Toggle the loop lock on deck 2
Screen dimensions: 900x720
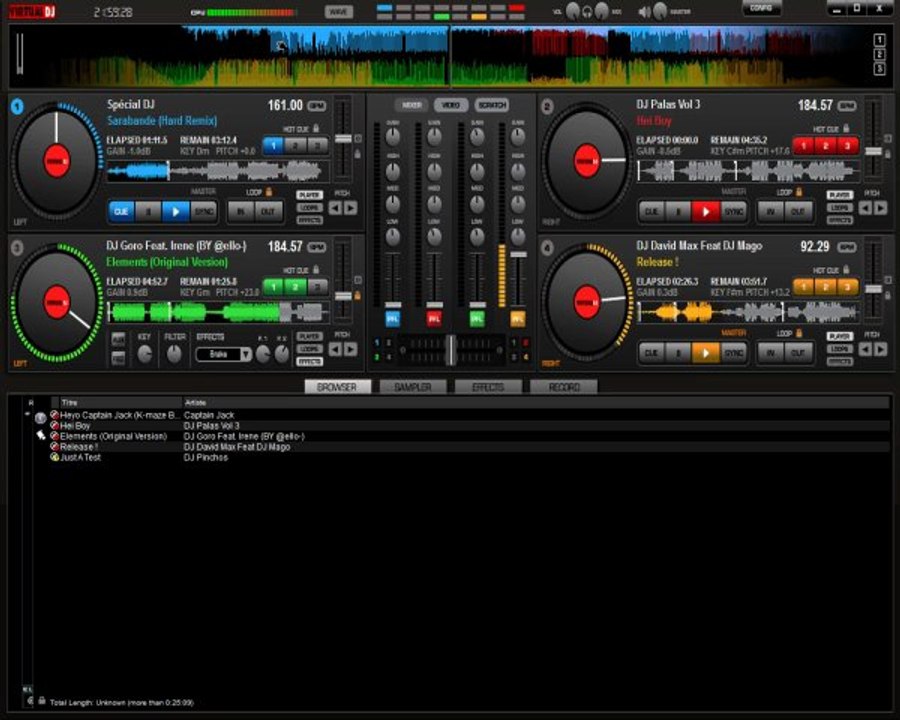[798, 192]
